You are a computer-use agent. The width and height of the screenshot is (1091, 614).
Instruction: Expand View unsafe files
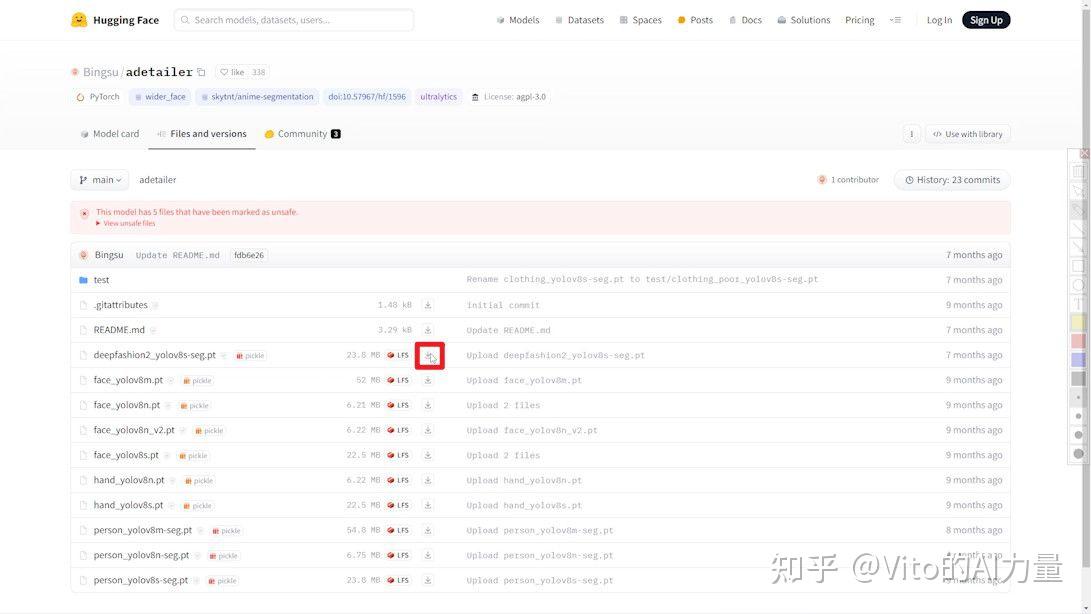tap(126, 223)
